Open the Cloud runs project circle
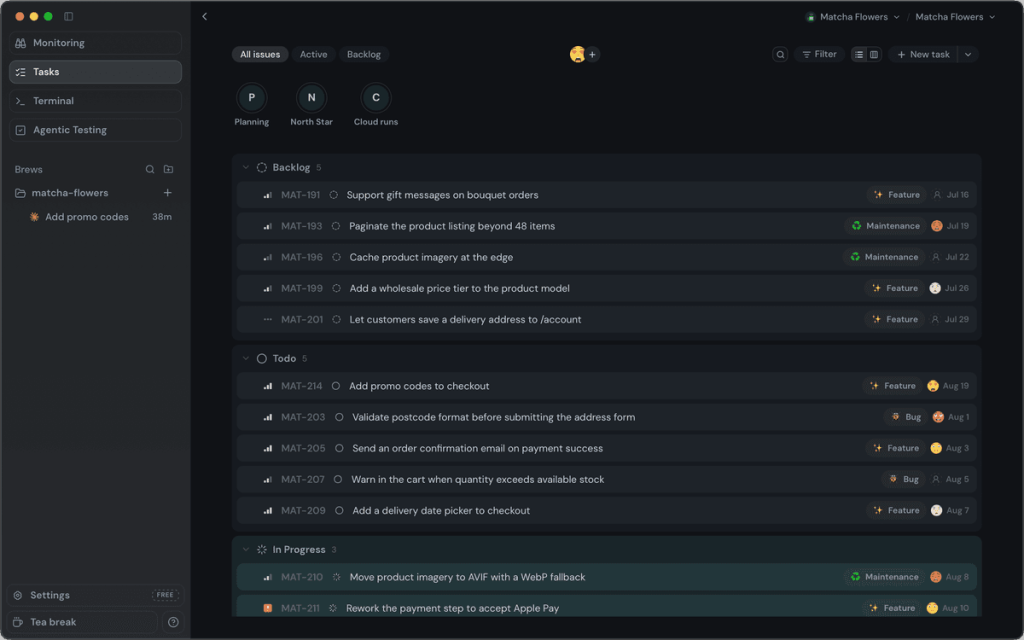1024x640 pixels. point(376,97)
